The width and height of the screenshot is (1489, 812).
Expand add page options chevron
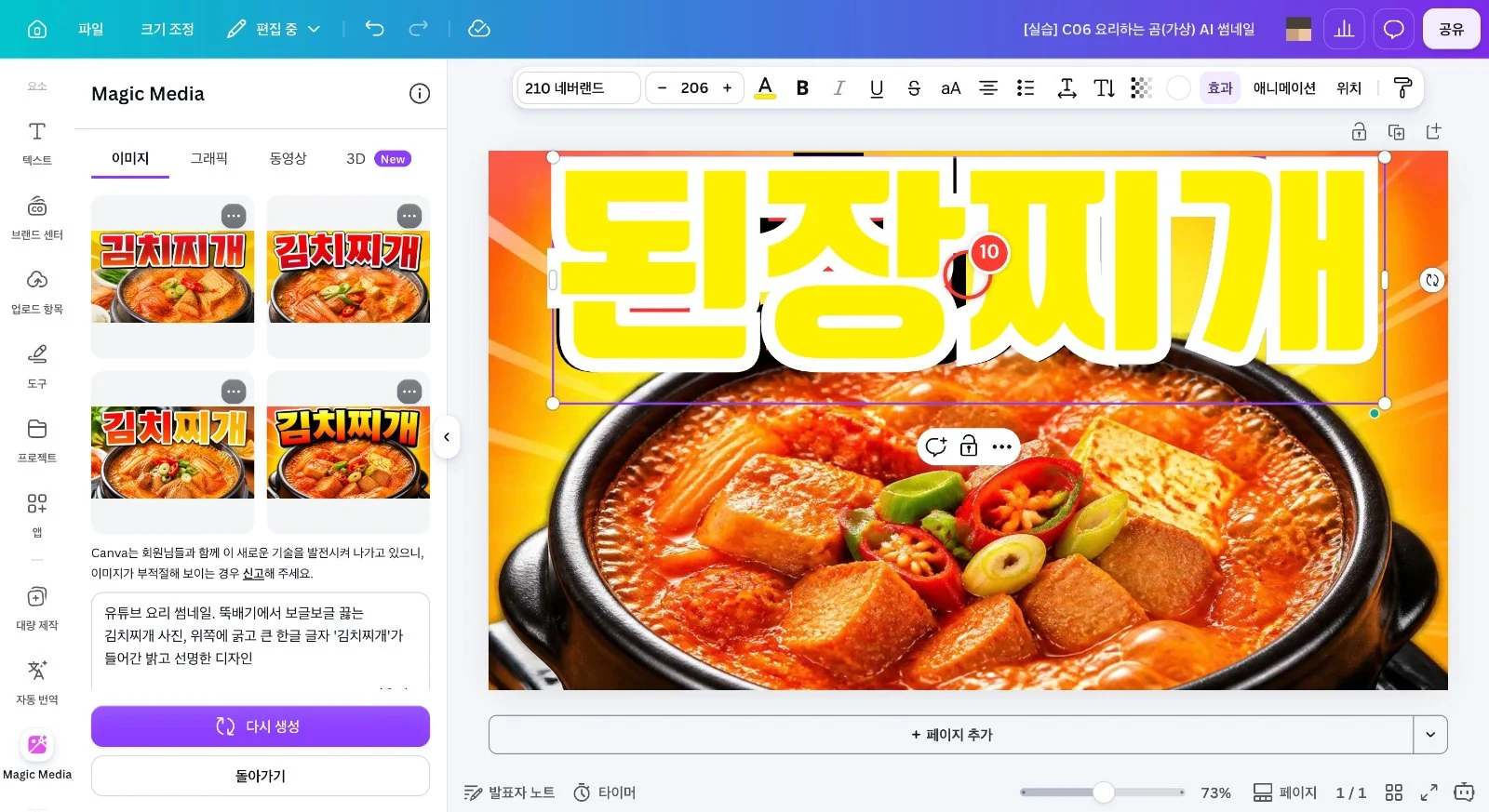point(1430,734)
